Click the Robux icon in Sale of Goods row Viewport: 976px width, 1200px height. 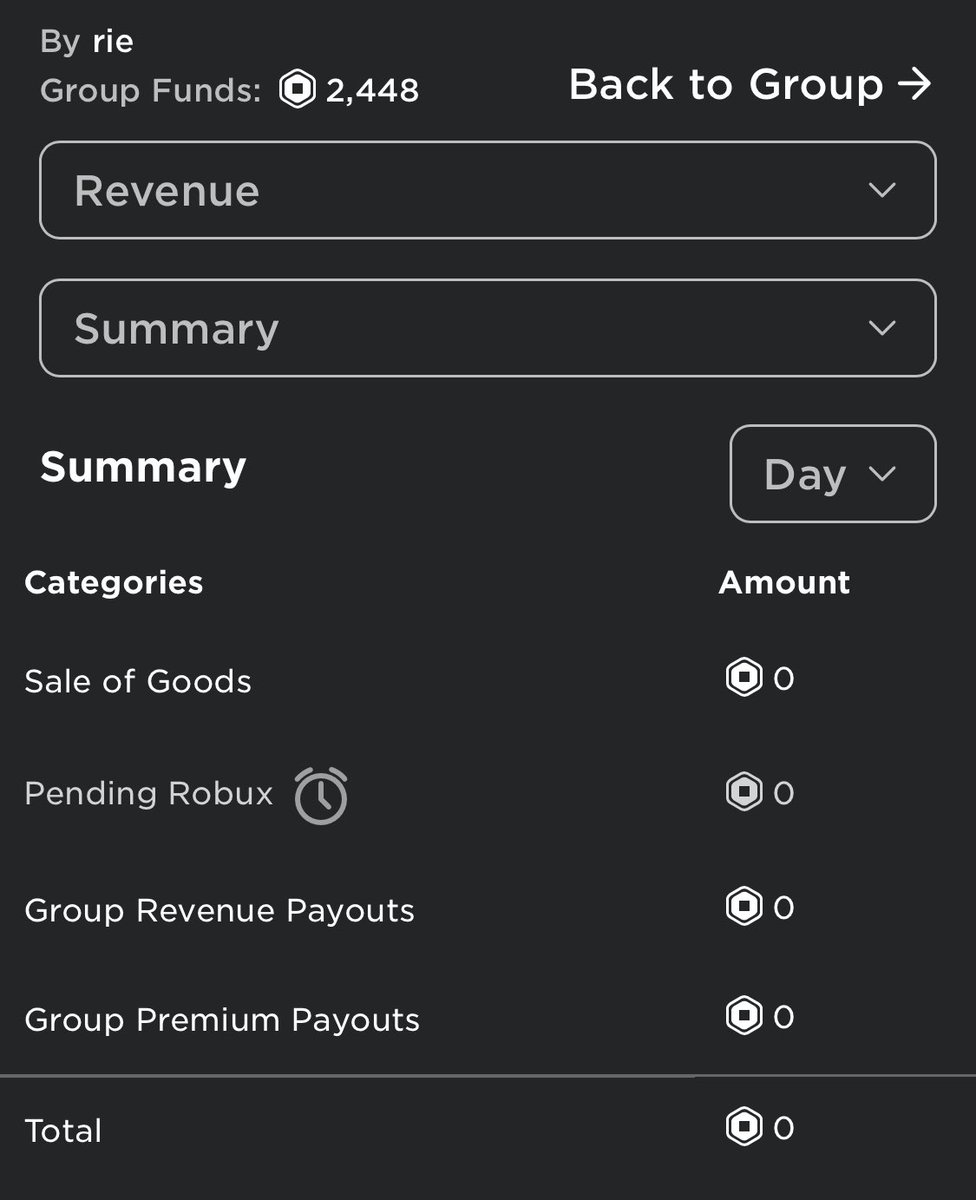pyautogui.click(x=743, y=679)
